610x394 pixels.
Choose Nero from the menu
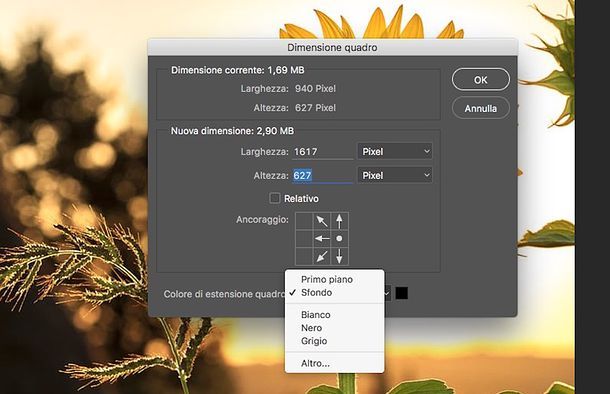pos(335,328)
